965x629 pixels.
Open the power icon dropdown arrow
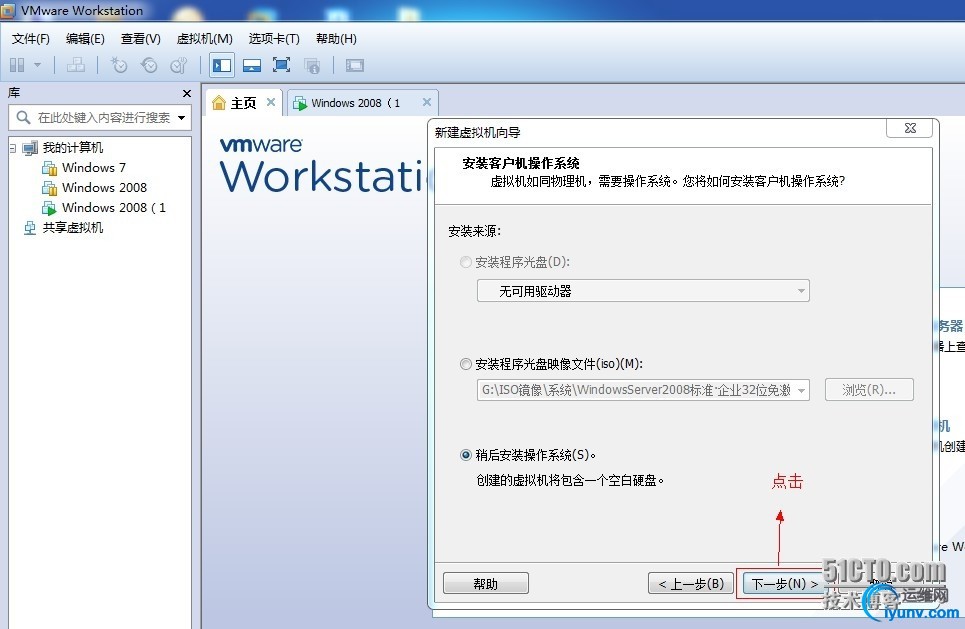click(x=38, y=65)
